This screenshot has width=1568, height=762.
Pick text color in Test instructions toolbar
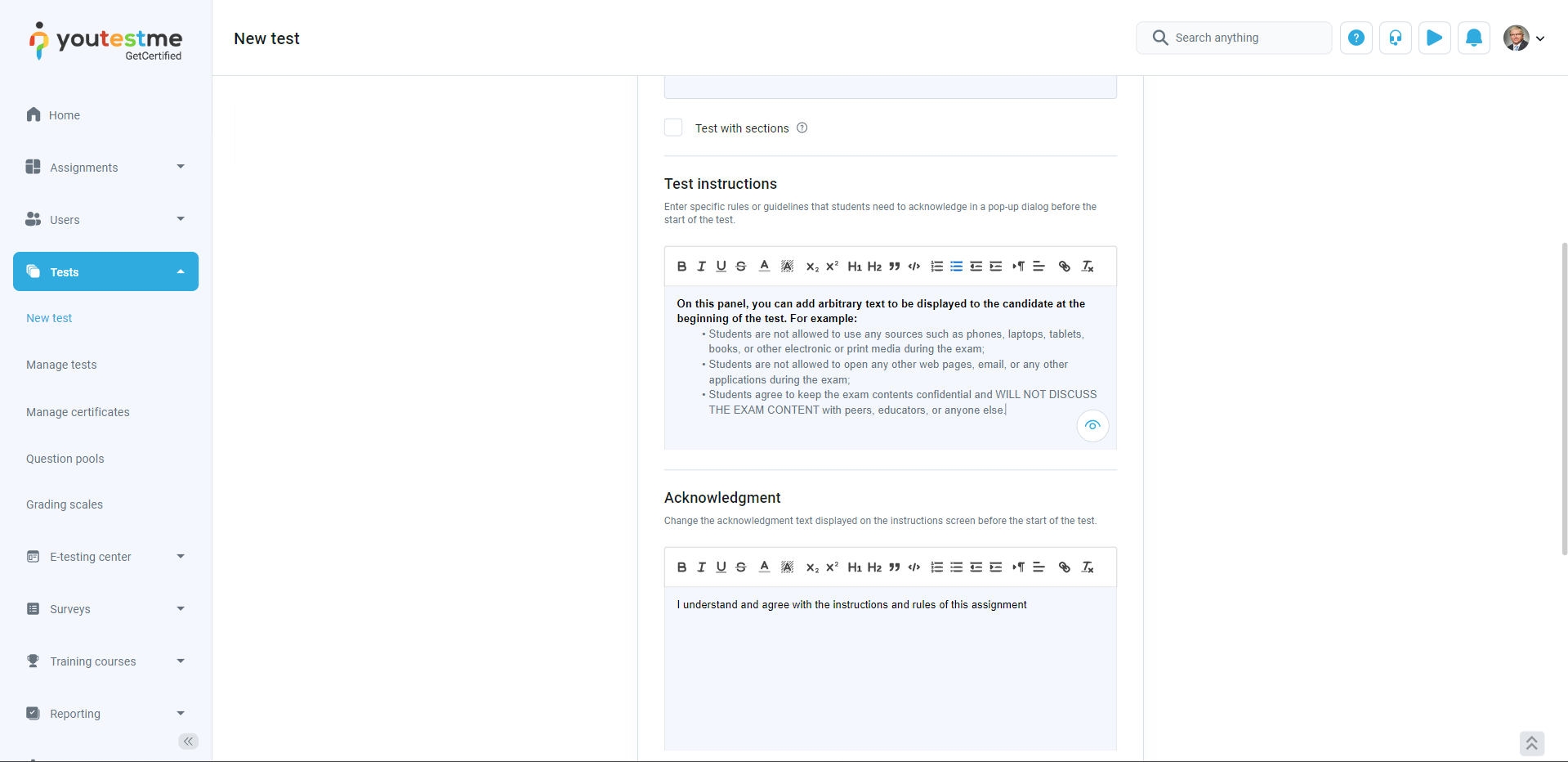click(x=764, y=267)
